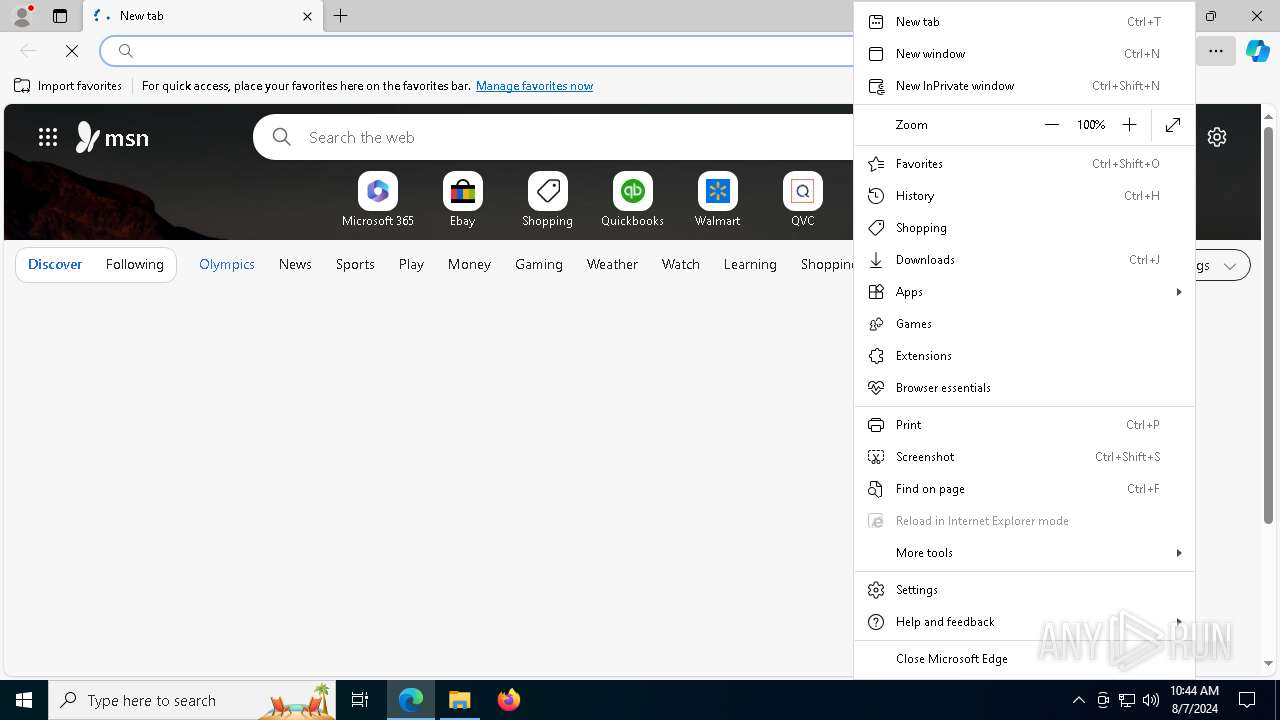The height and width of the screenshot is (720, 1280).
Task: Click the profile avatar icon
Action: 21,16
